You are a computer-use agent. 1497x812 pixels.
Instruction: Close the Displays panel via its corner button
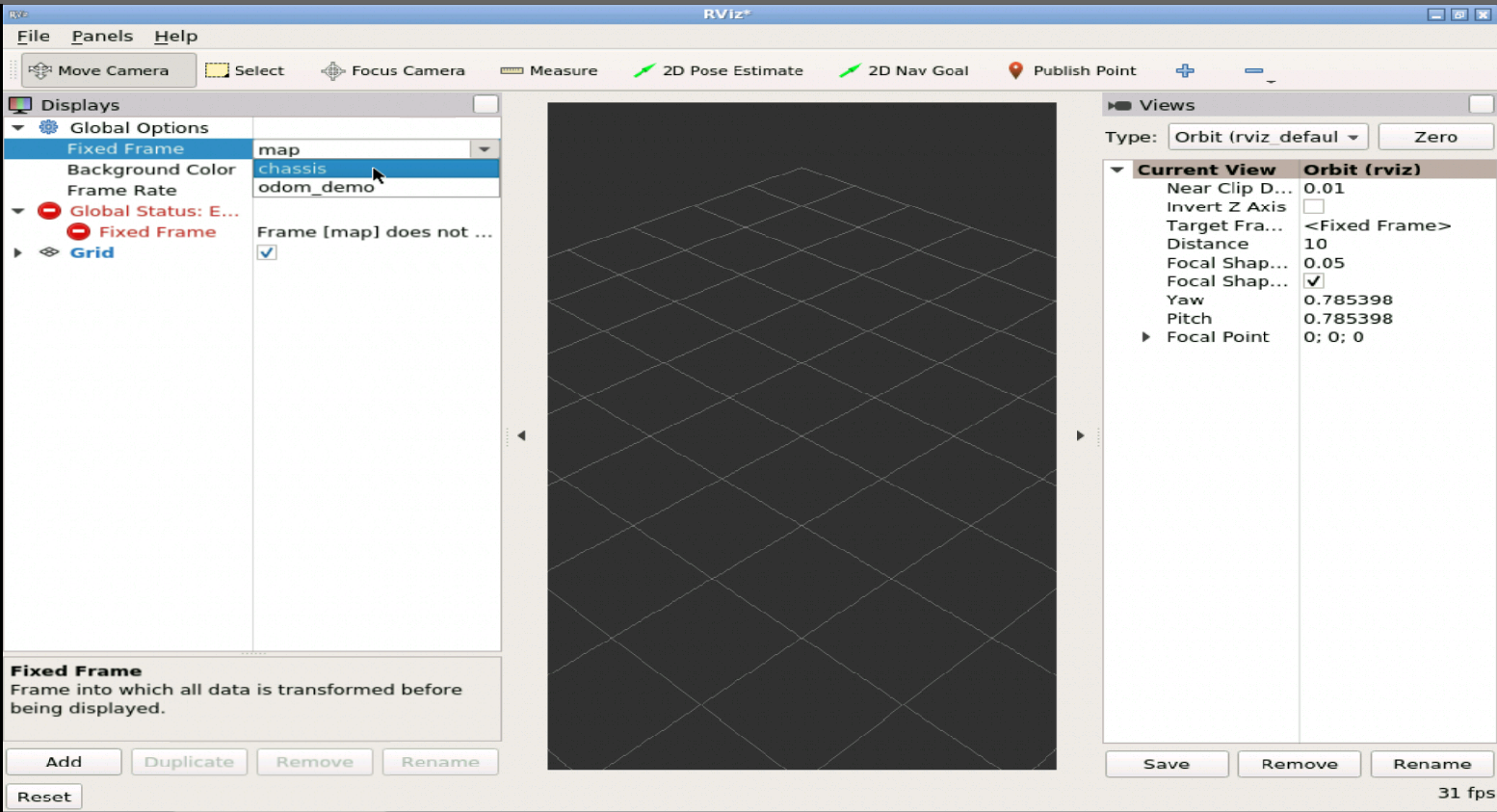tap(486, 104)
